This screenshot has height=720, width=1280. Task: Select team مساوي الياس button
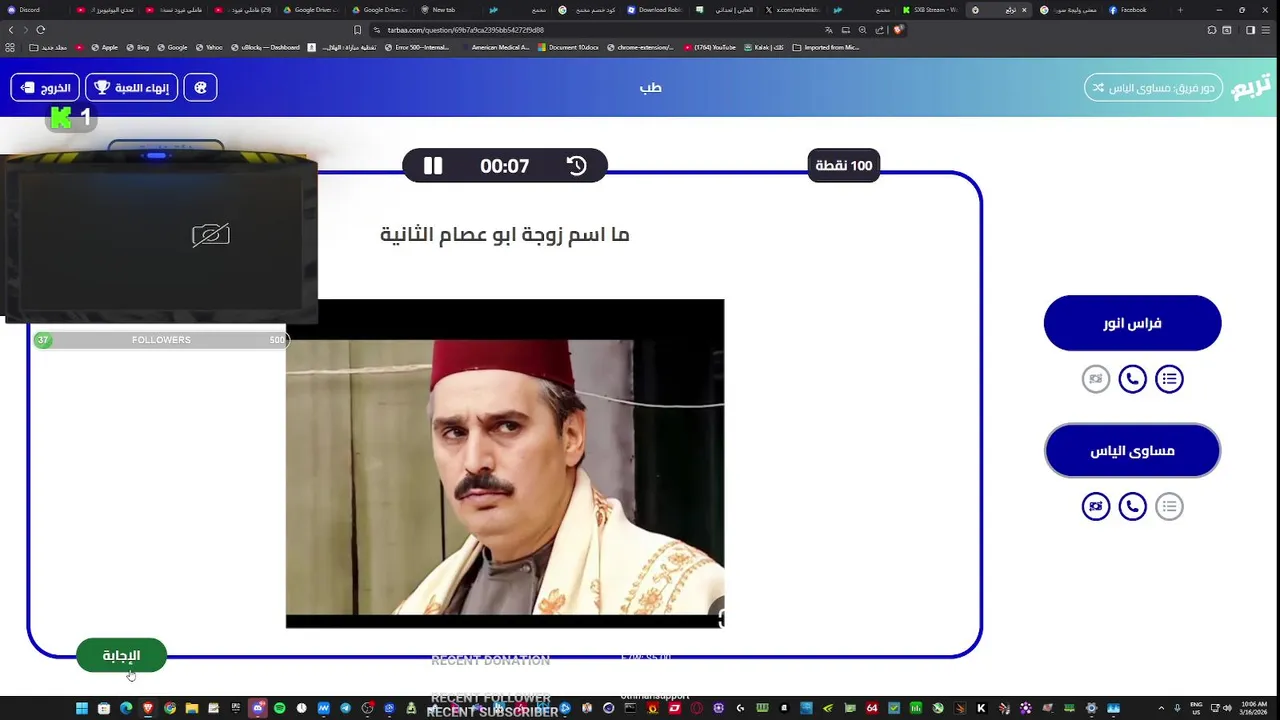coord(1132,451)
